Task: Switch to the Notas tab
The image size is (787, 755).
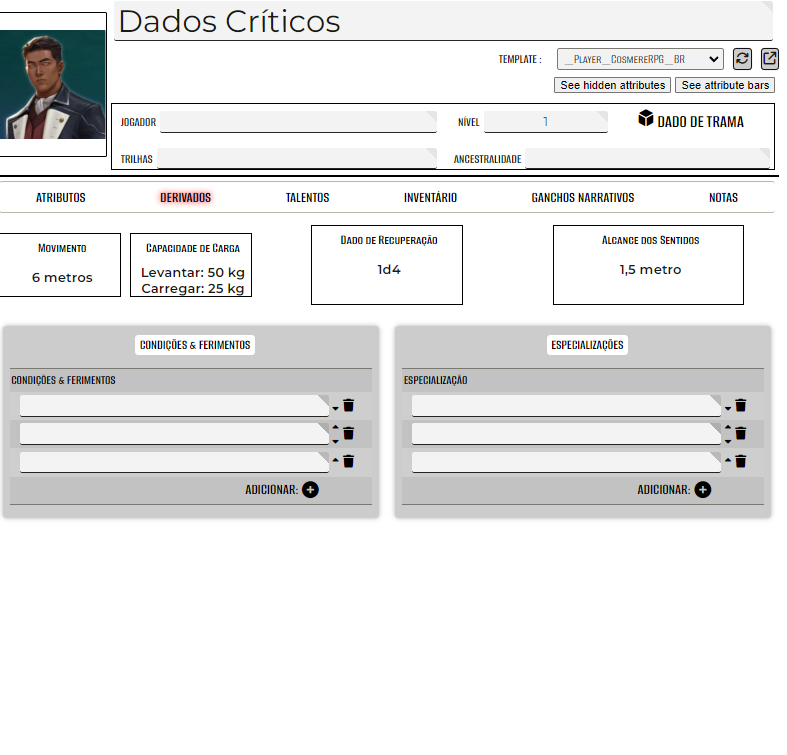Action: pyautogui.click(x=723, y=198)
